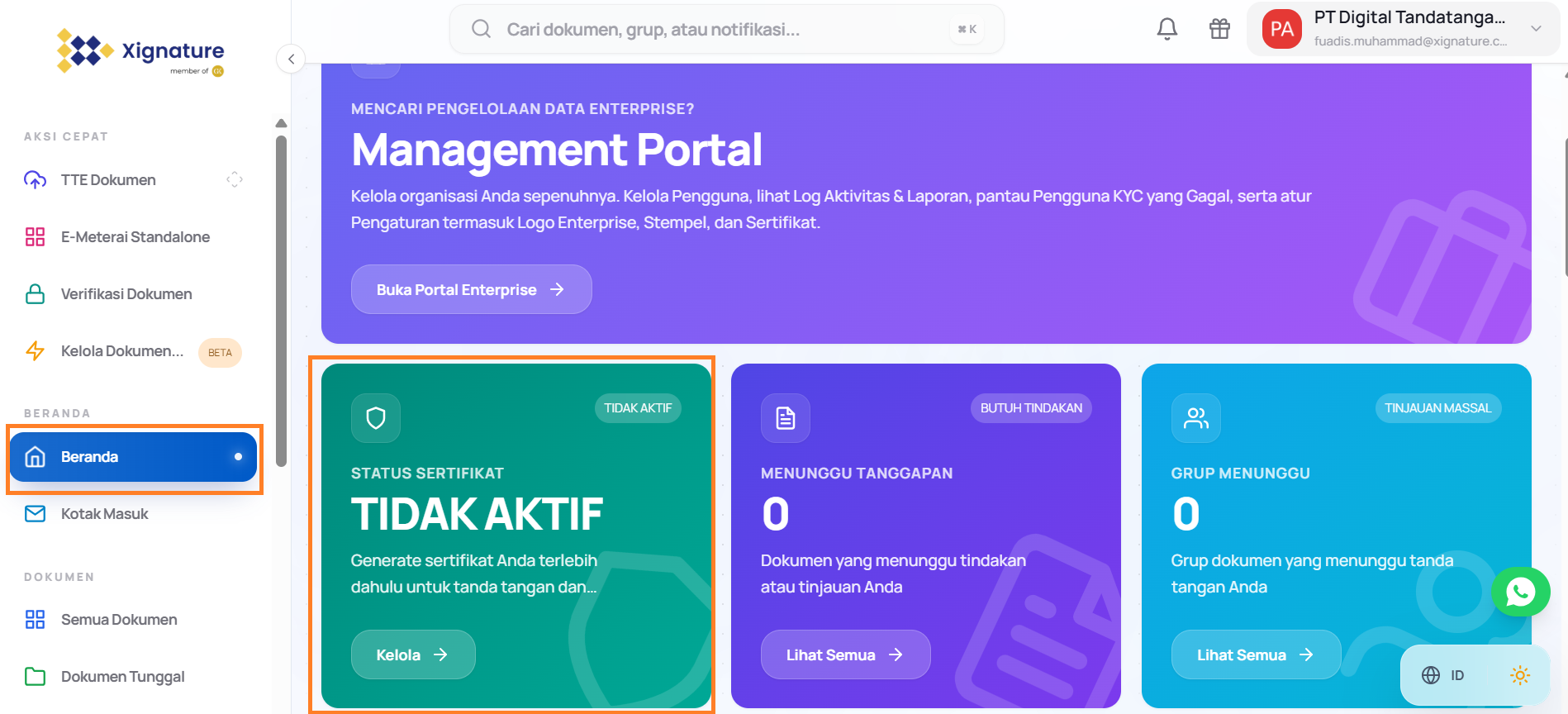Image resolution: width=1568 pixels, height=714 pixels.
Task: Click the fuadis.muhammad@xignature email text
Action: (1410, 41)
